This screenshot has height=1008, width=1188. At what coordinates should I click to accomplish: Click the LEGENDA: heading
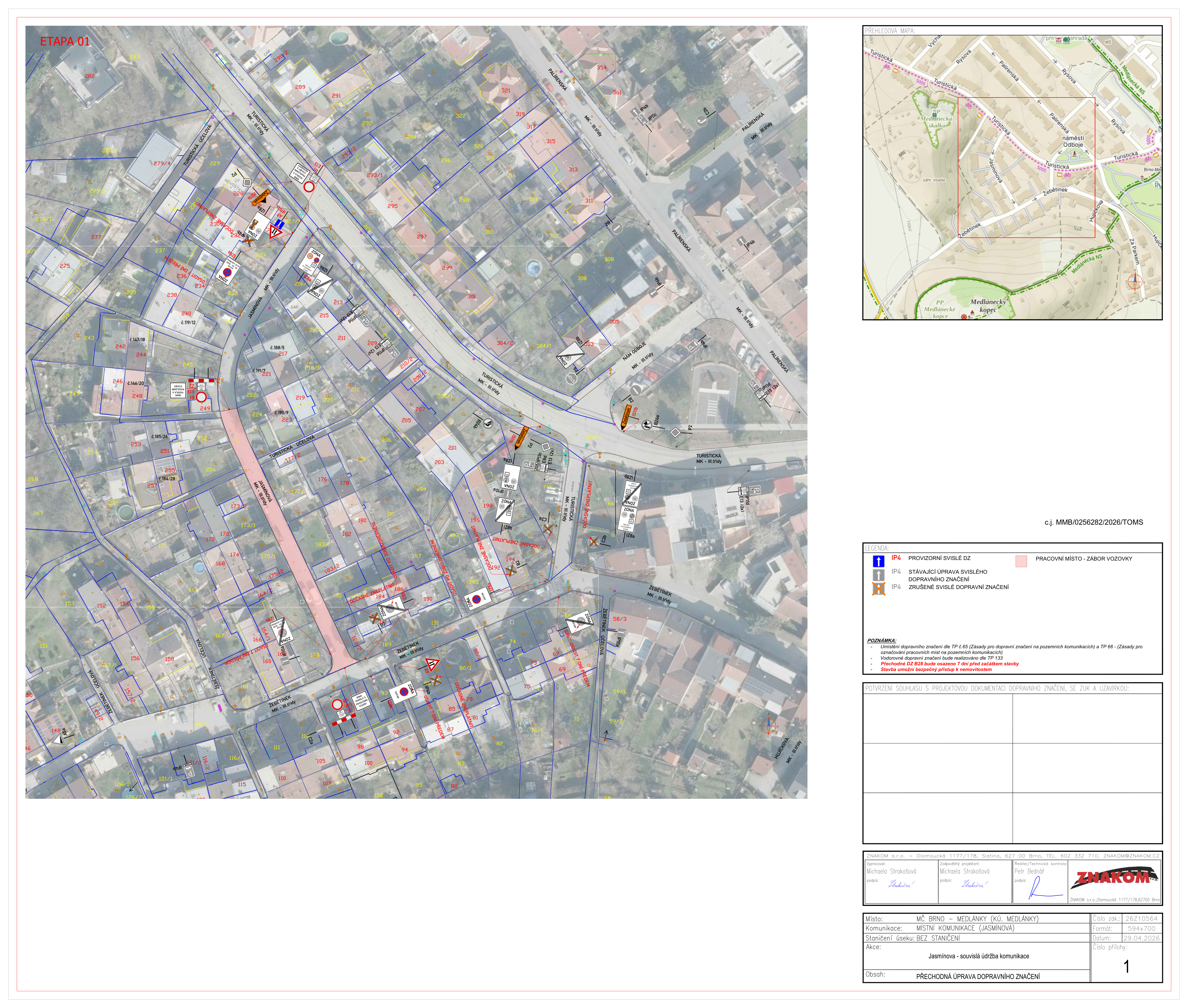876,548
